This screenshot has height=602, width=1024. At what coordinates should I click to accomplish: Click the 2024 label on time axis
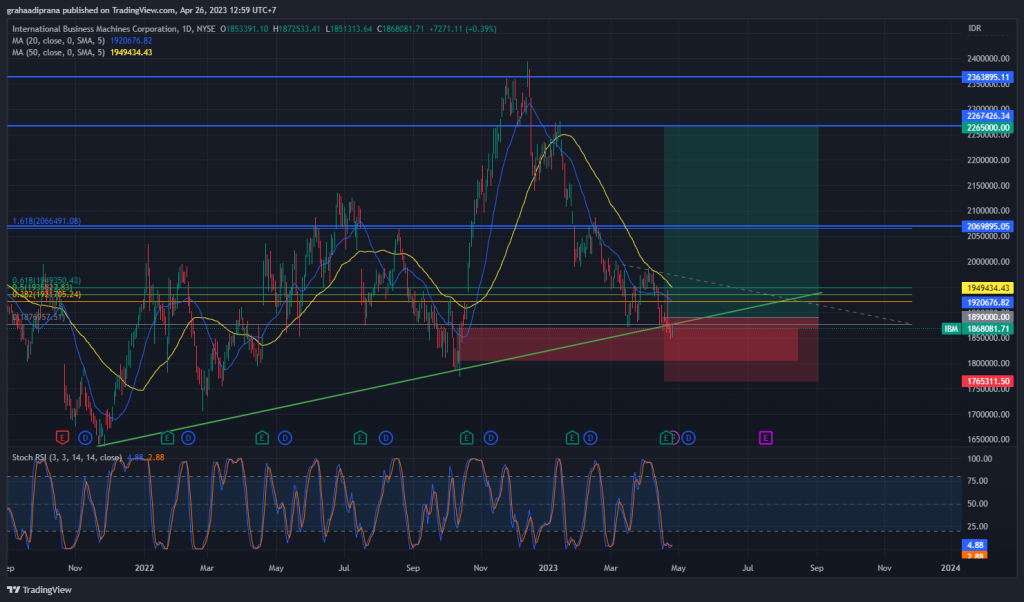point(950,568)
